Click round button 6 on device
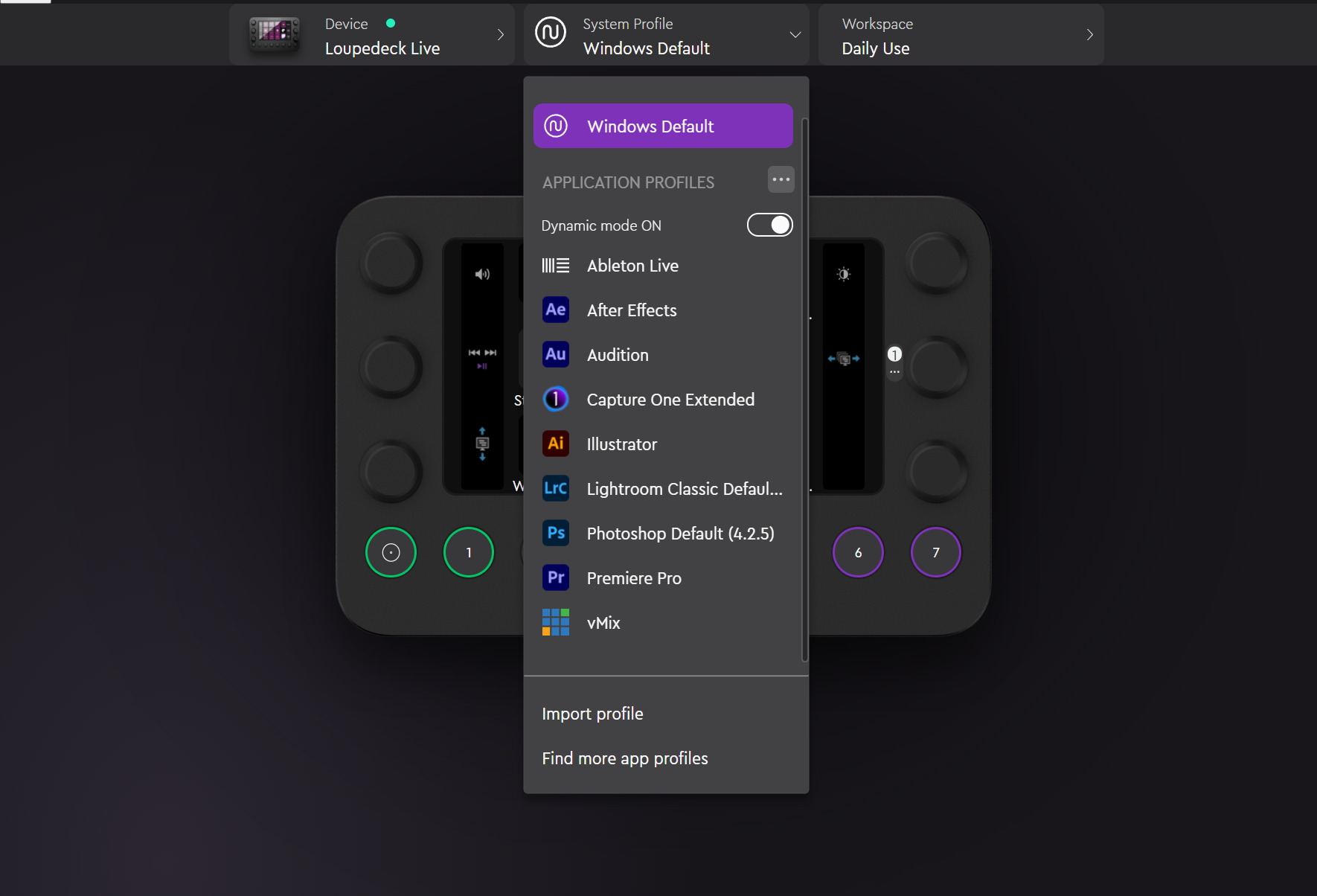Screen dimensions: 1317x896 point(858,552)
